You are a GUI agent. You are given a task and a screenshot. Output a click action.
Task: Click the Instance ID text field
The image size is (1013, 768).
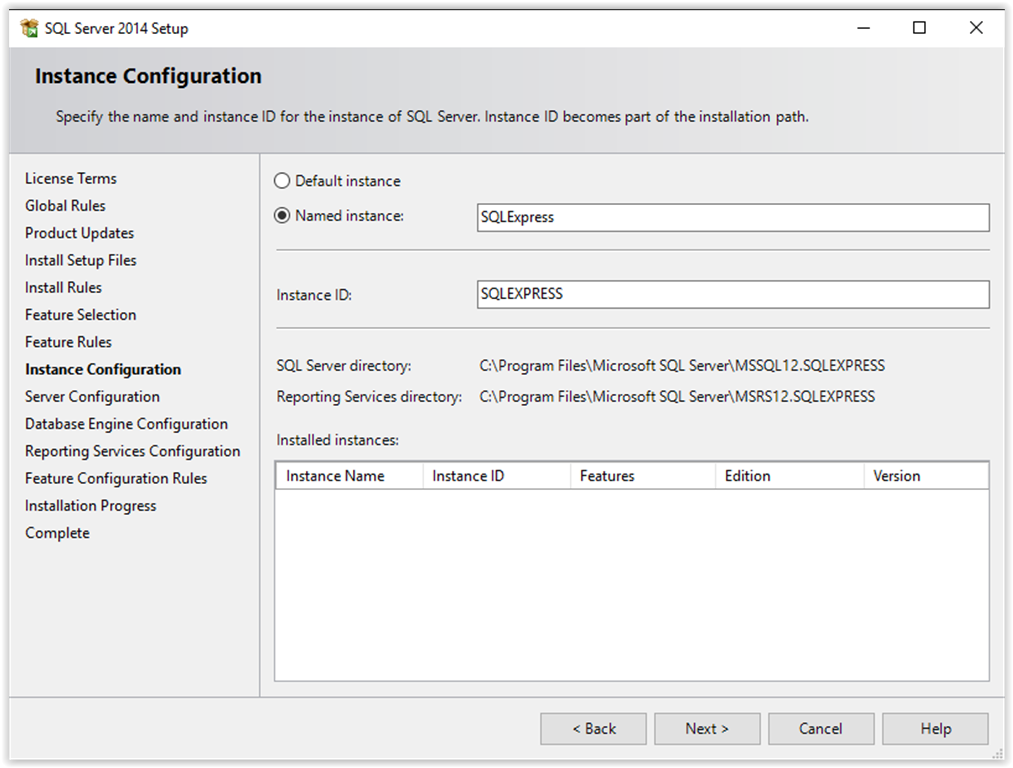point(733,294)
